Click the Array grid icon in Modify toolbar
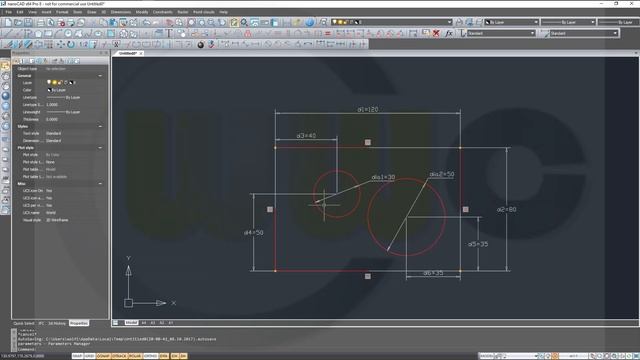640x360 pixels. [x=49, y=44]
